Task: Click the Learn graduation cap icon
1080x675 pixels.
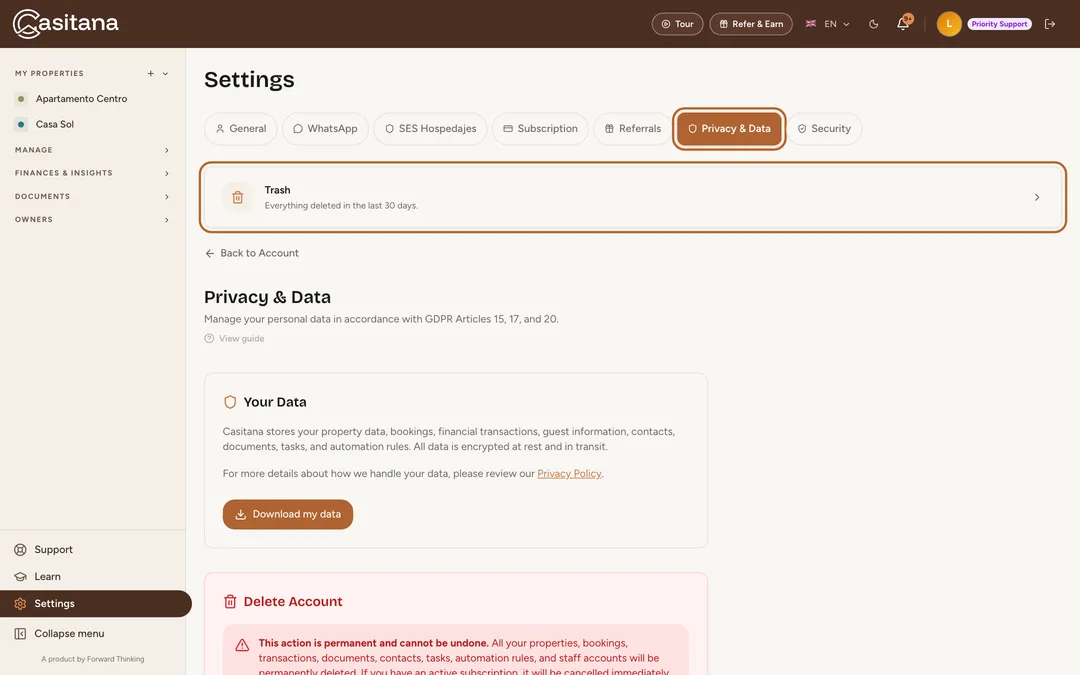Action: coord(21,577)
